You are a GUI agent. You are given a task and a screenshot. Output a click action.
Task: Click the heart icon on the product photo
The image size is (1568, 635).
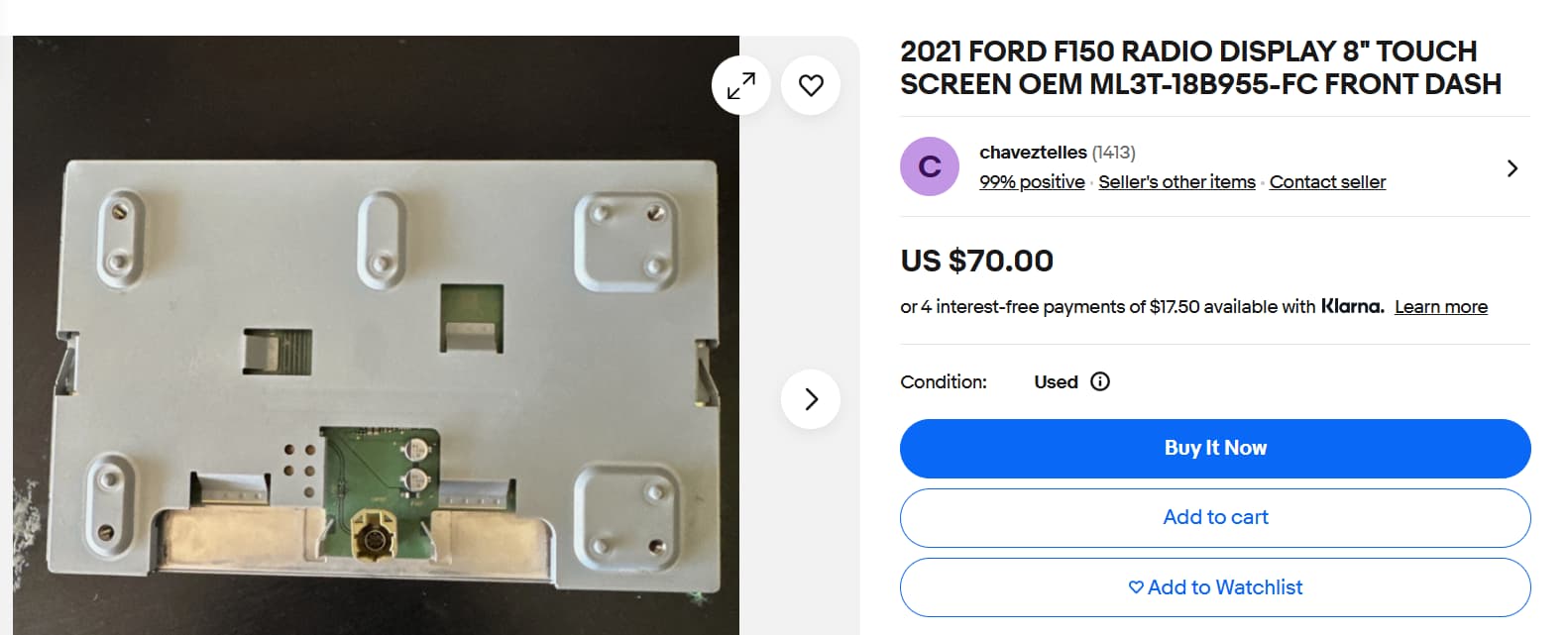(x=811, y=86)
